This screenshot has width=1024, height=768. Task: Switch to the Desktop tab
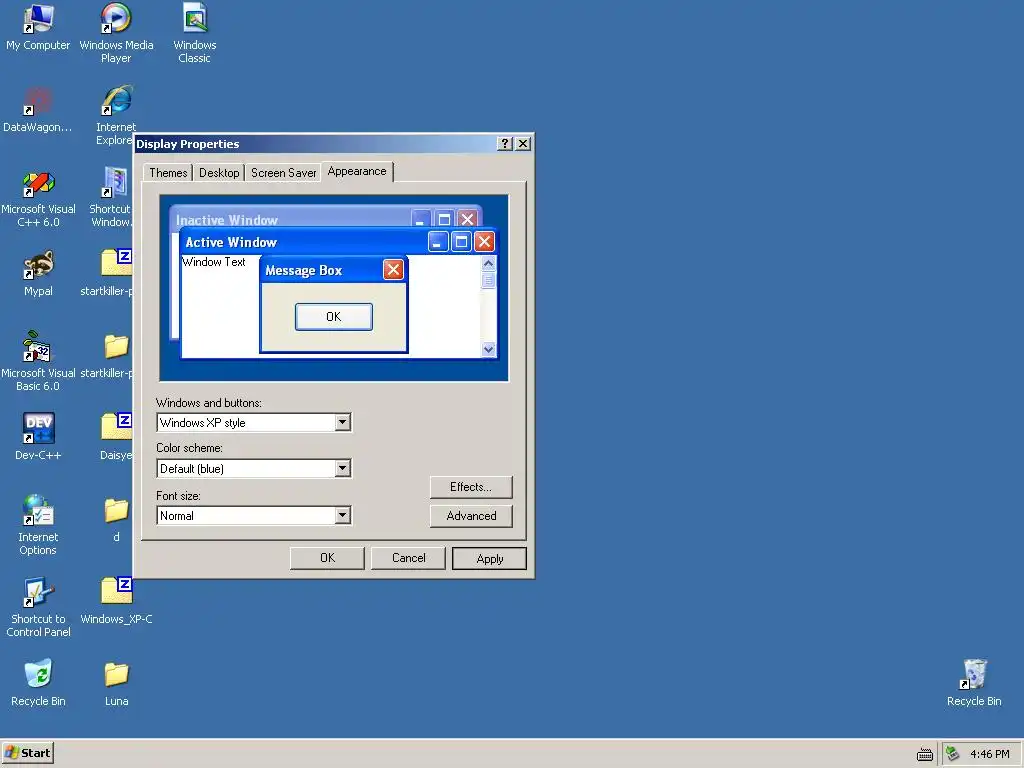point(219,172)
